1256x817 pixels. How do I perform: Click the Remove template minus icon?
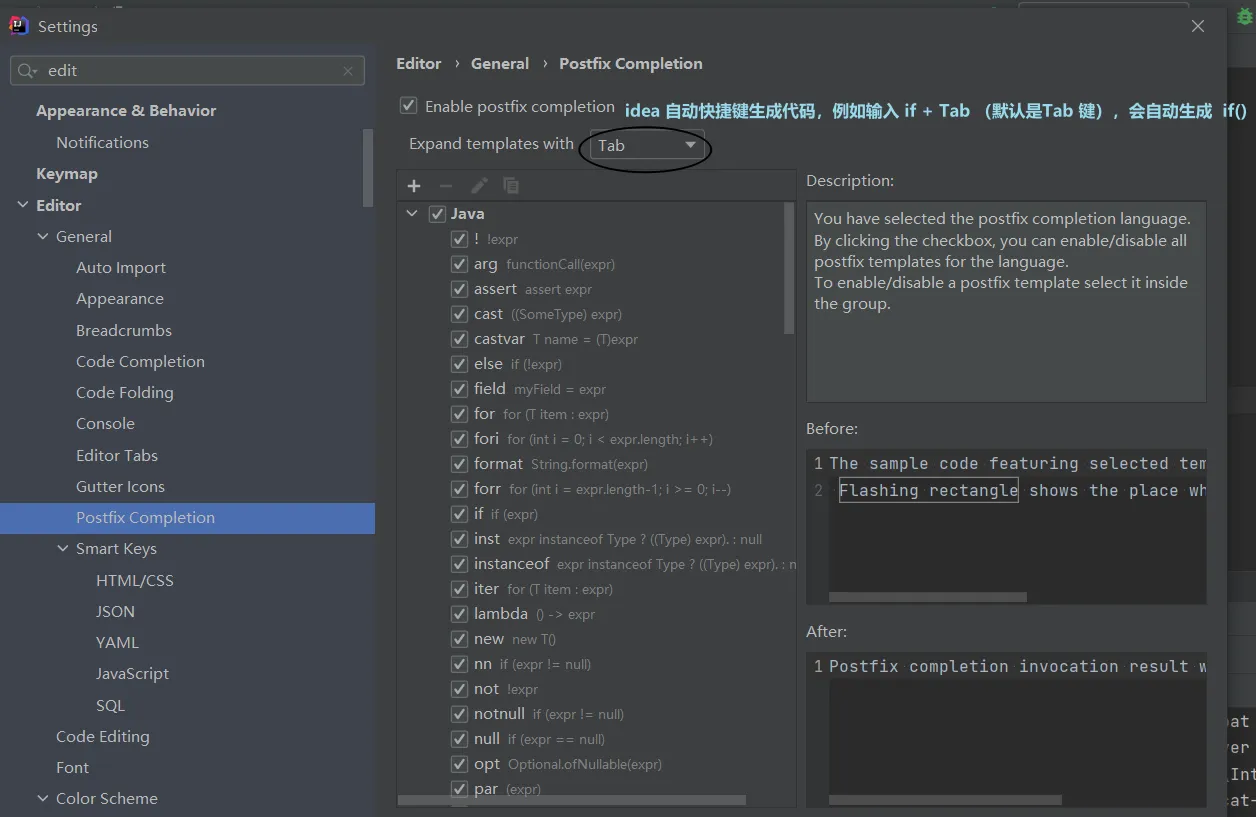(446, 186)
